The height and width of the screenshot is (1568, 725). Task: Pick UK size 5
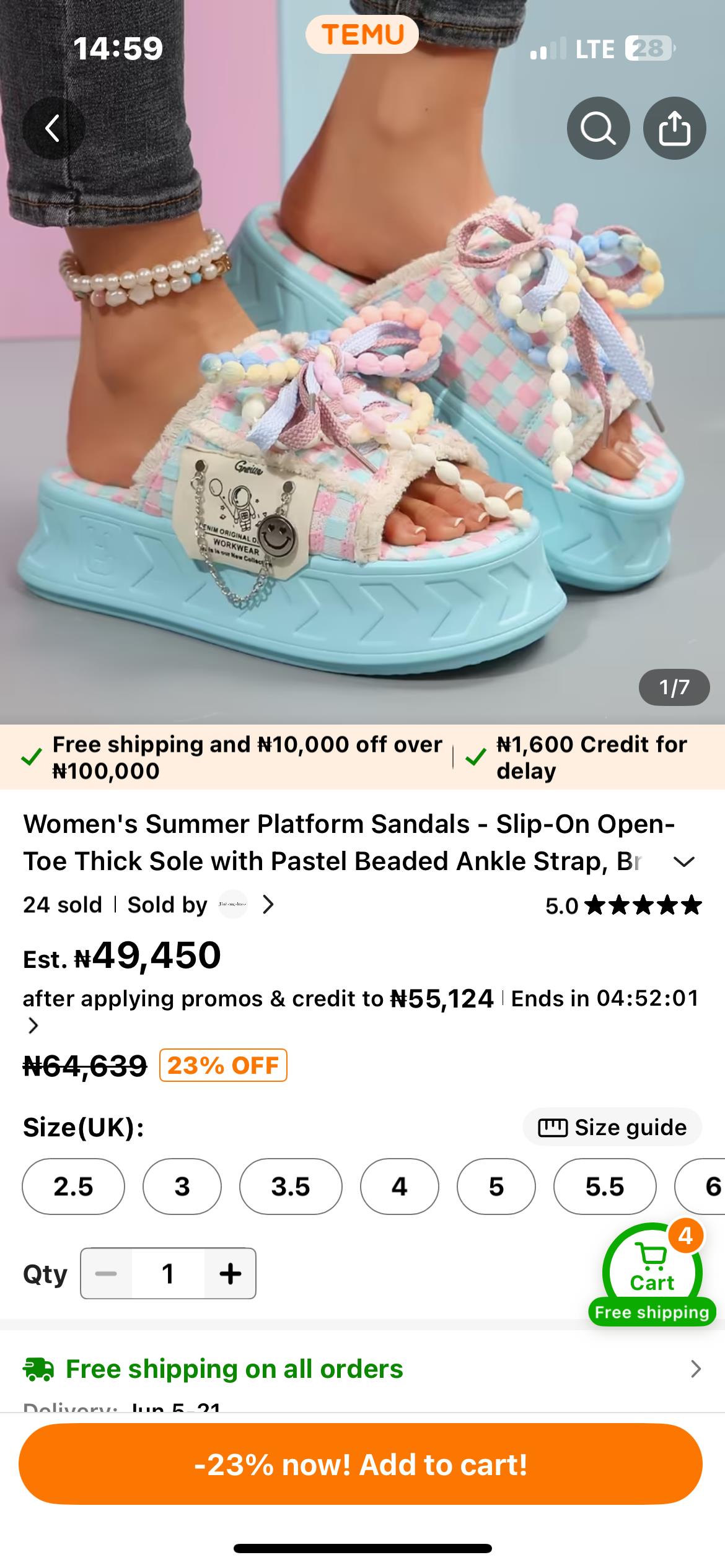[496, 1187]
